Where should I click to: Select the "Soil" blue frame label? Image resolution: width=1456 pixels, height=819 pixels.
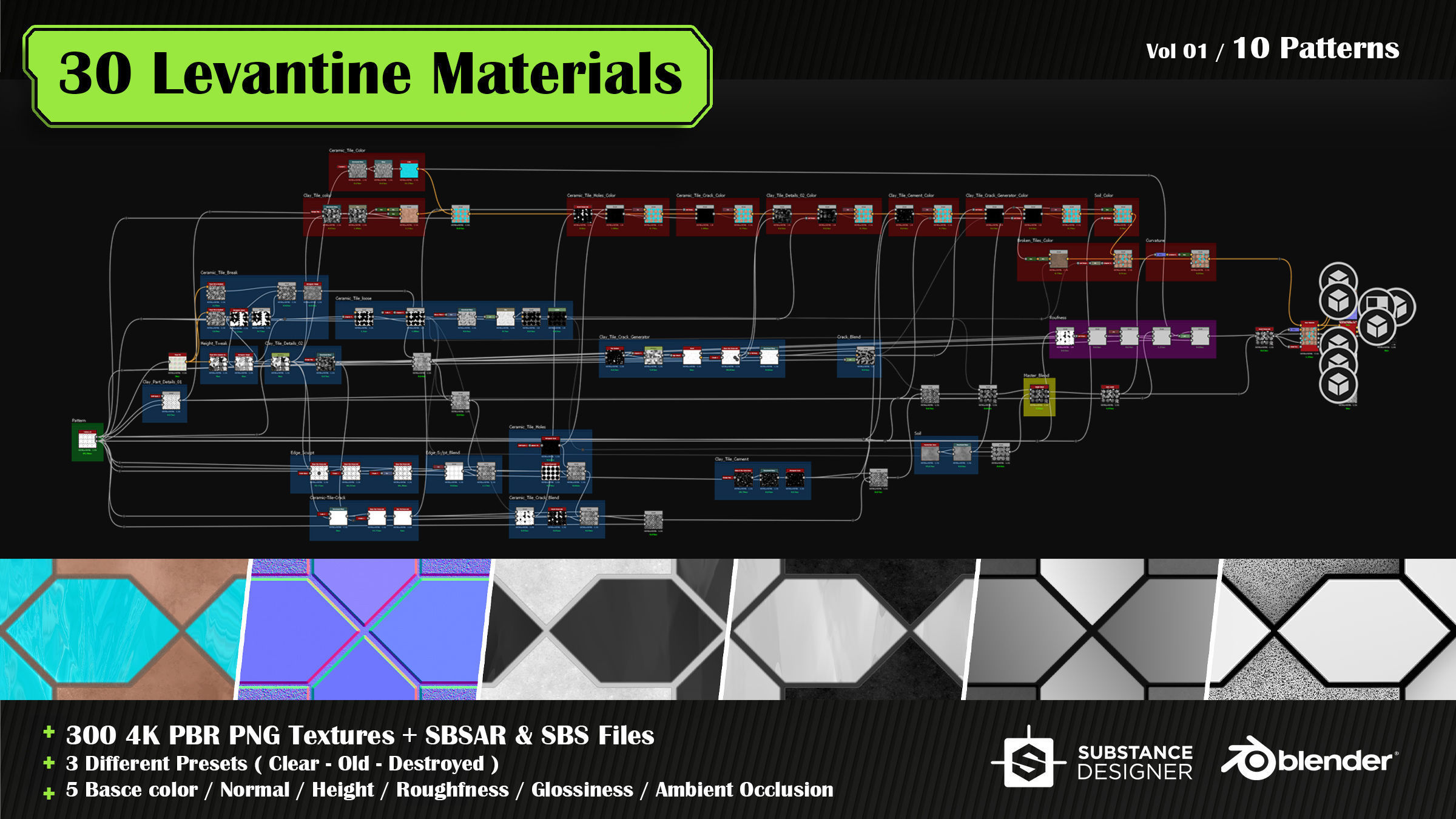[x=918, y=433]
